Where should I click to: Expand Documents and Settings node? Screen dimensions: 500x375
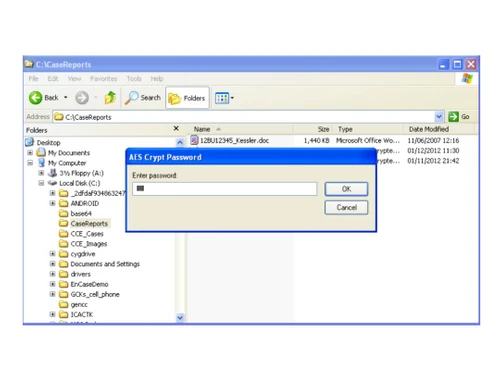pyautogui.click(x=52, y=264)
